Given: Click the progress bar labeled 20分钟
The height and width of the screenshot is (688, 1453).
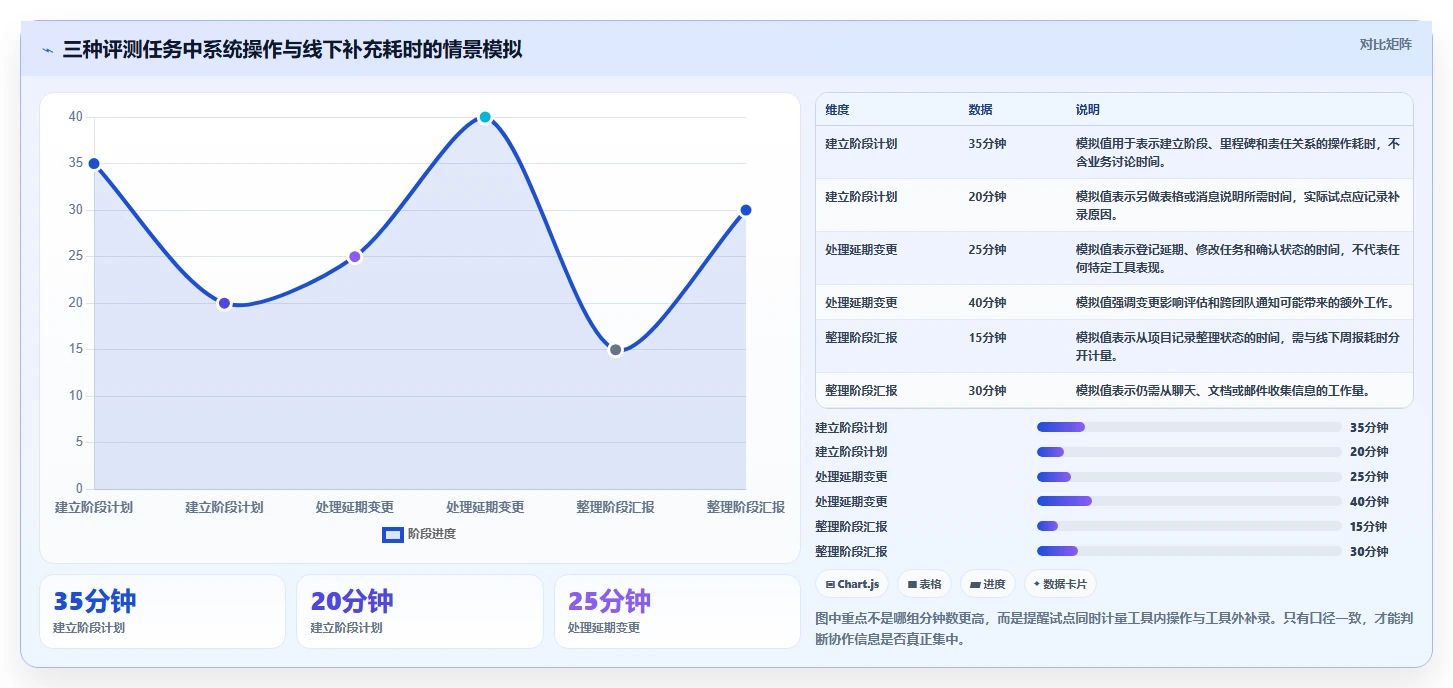Looking at the screenshot, I should point(1189,452).
